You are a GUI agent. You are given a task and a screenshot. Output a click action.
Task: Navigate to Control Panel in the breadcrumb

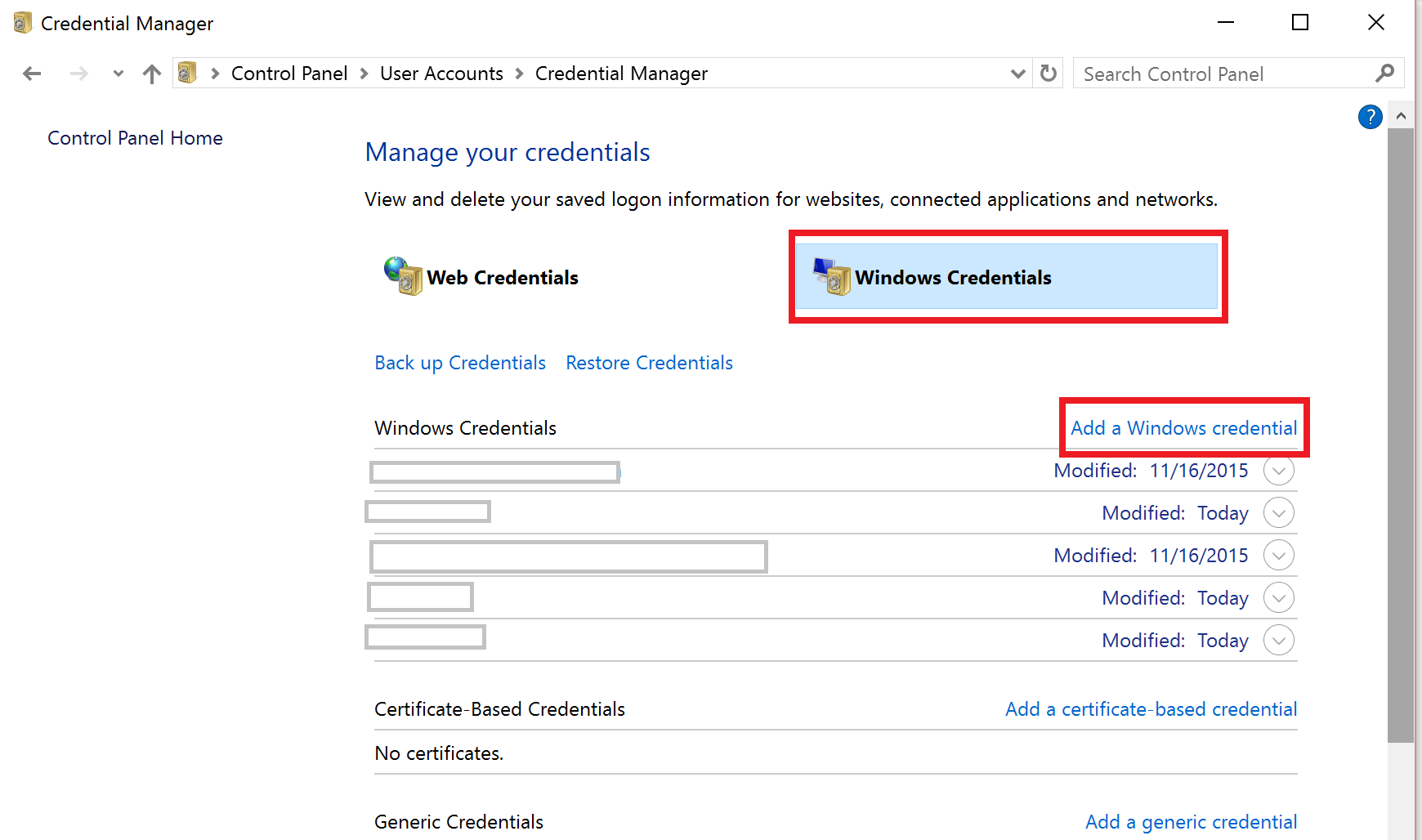pos(289,73)
